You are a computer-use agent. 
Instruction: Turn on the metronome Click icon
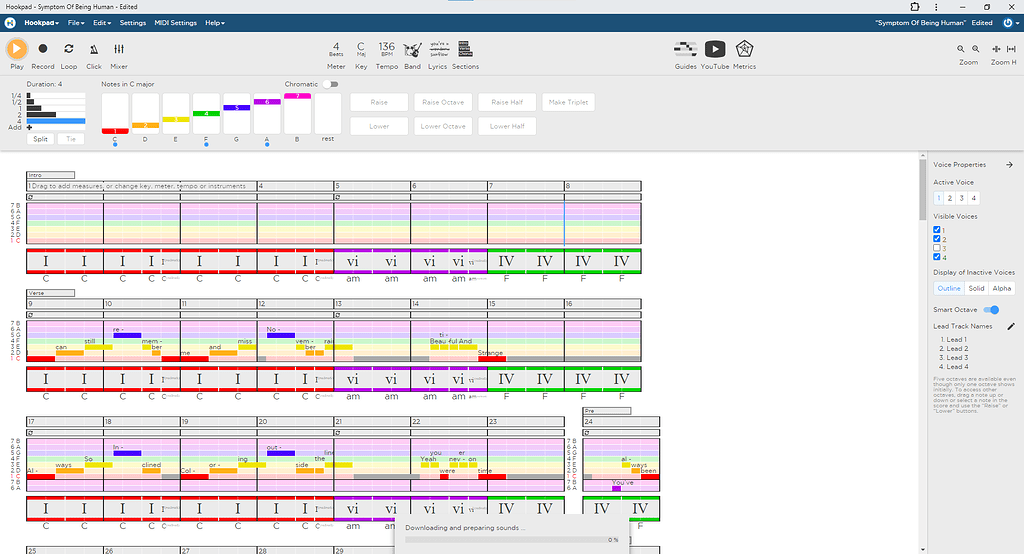[94, 48]
